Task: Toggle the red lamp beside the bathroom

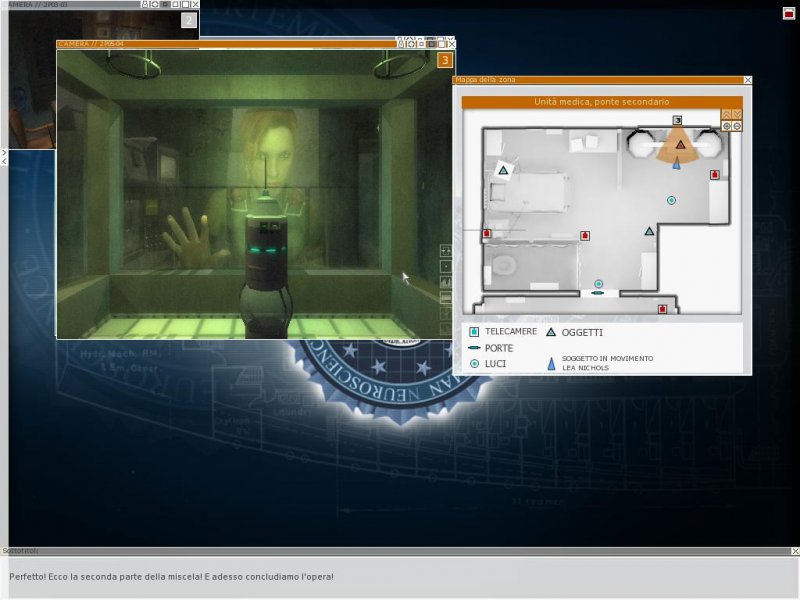Action: (x=585, y=236)
